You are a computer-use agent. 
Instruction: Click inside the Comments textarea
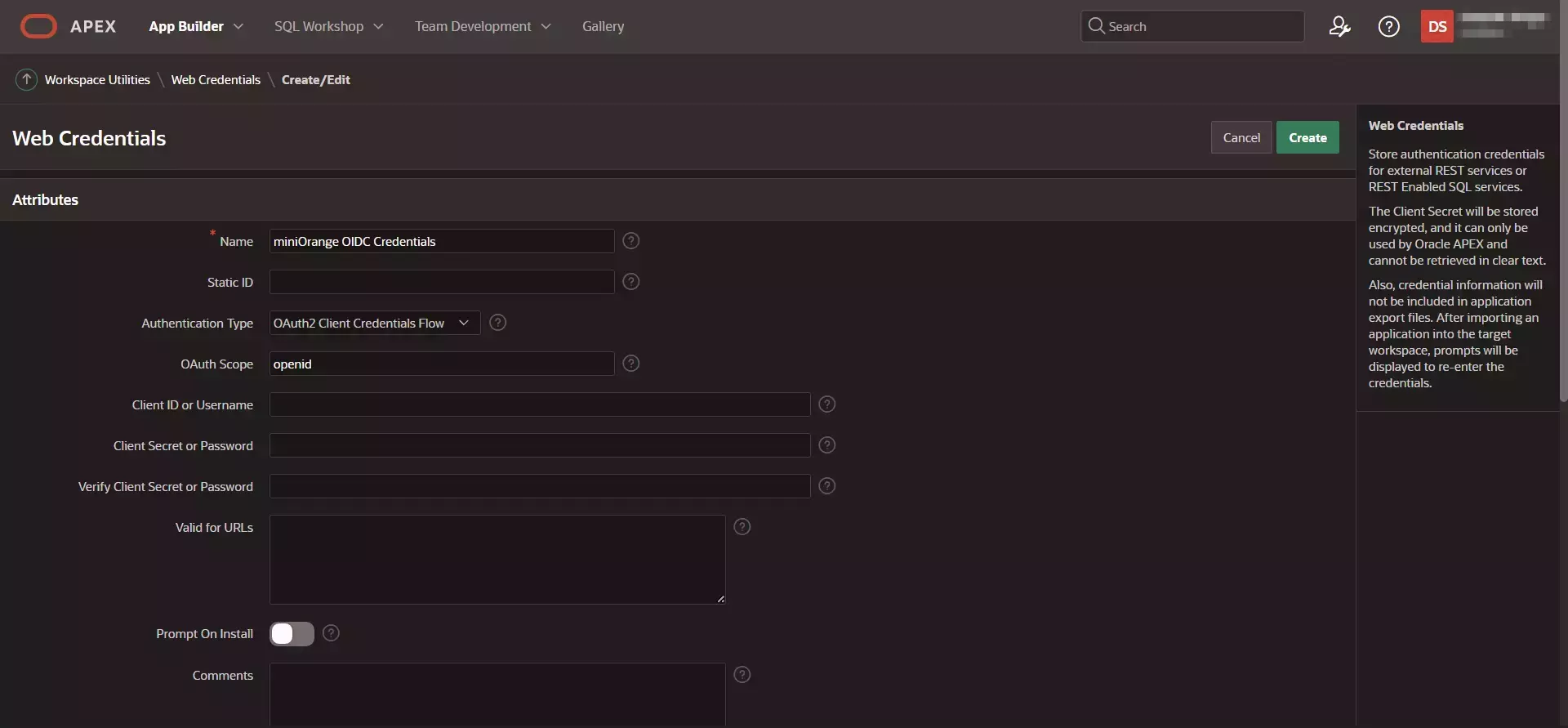click(497, 695)
